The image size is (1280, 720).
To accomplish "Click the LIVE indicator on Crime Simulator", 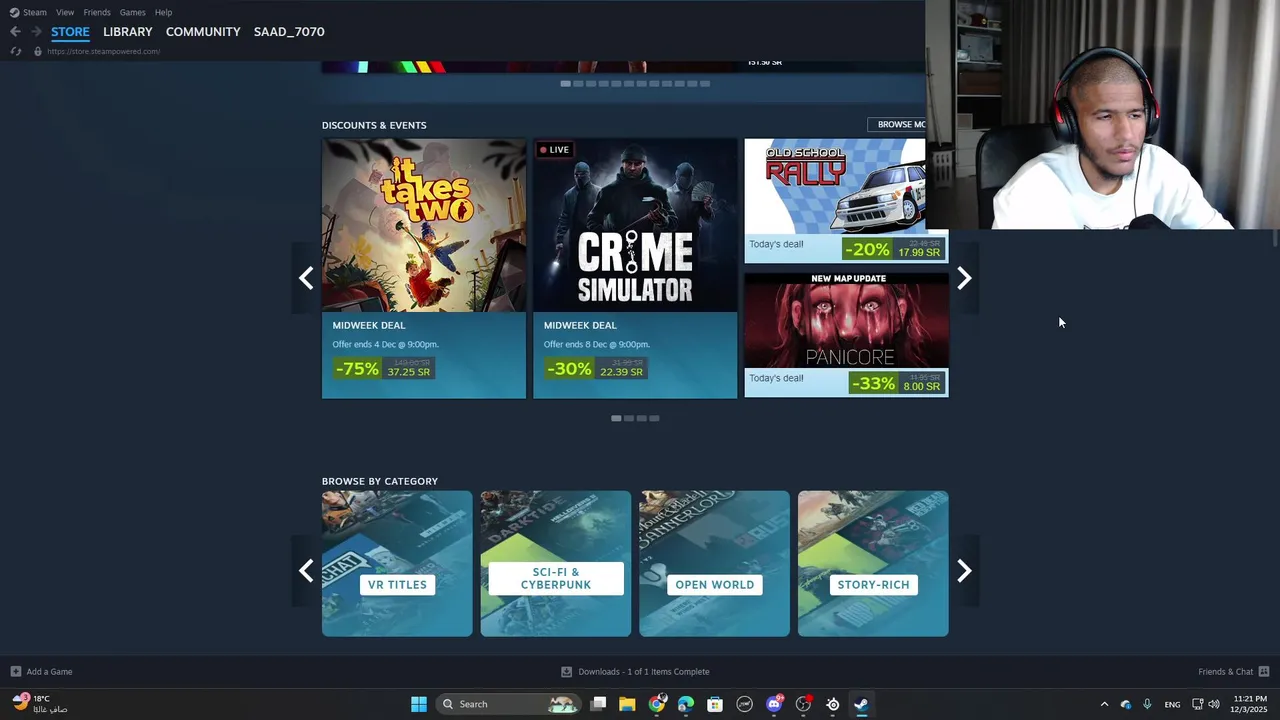I will 554,150.
